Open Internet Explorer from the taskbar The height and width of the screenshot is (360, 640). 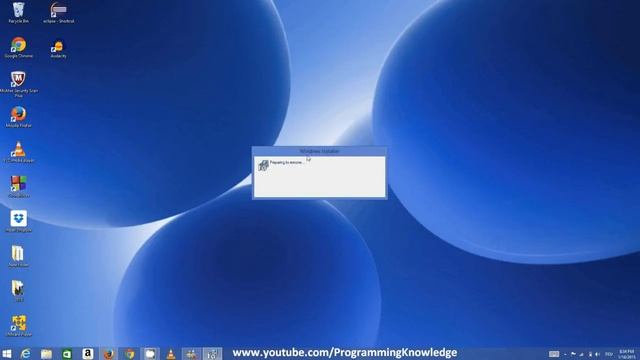pyautogui.click(x=26, y=354)
